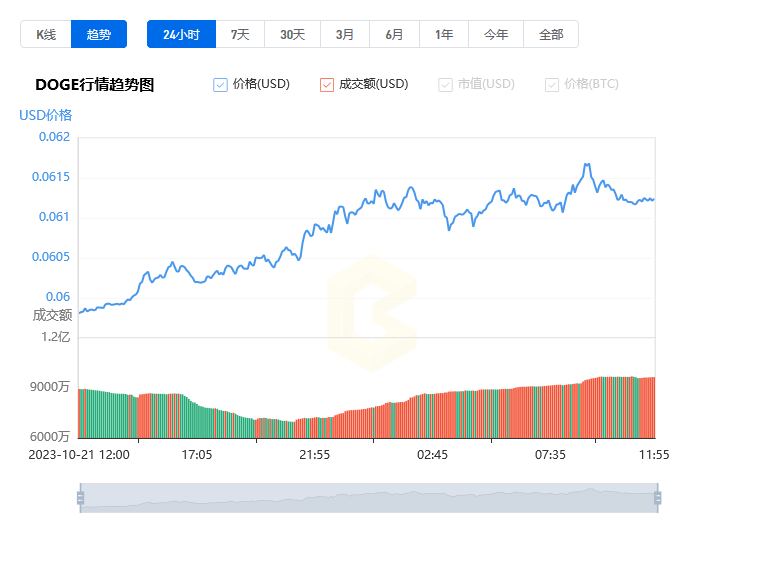780x563 pixels.
Task: Click the middle of the zoom range bar
Action: click(x=368, y=497)
